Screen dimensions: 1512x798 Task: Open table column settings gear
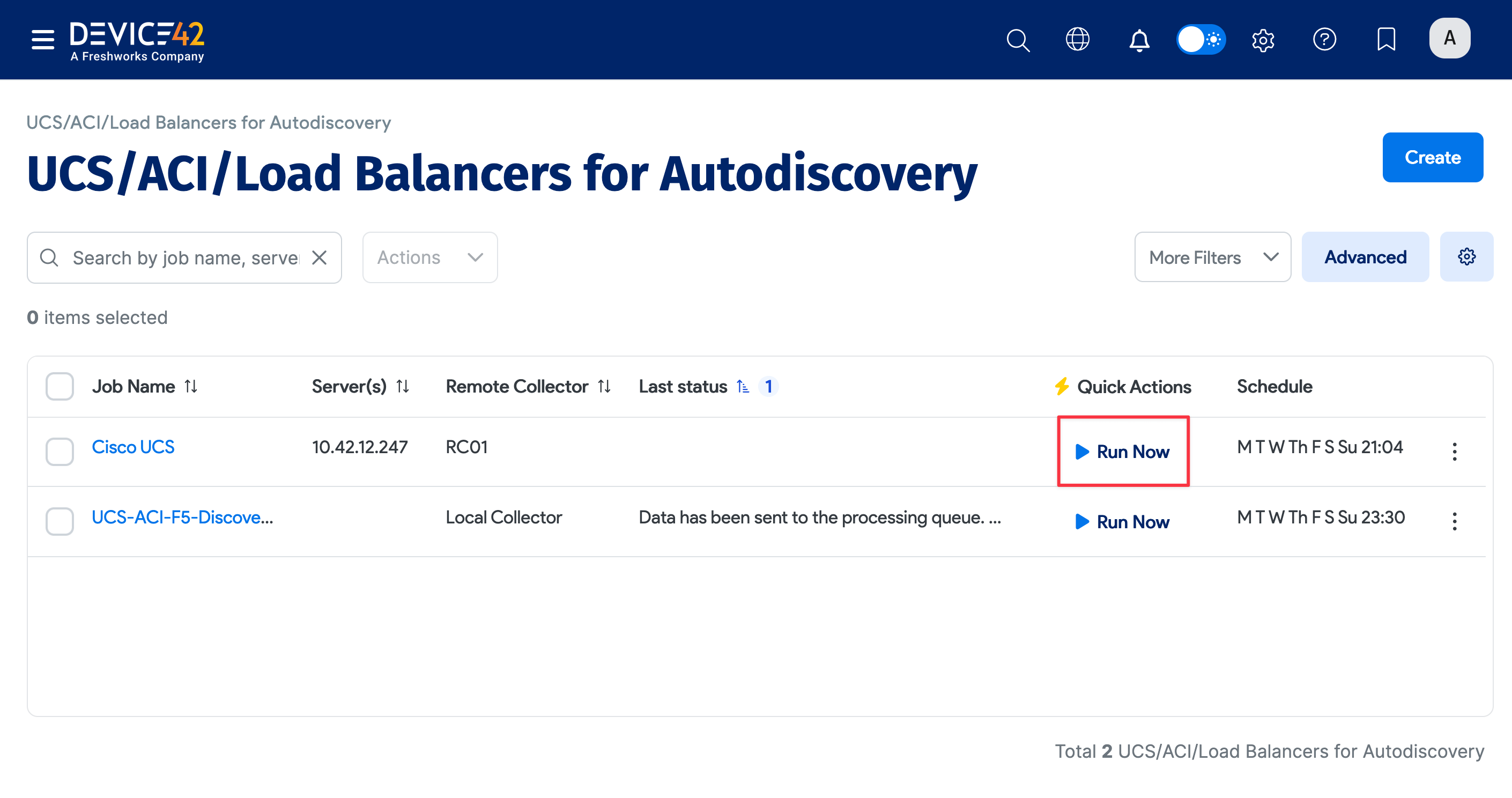point(1467,256)
